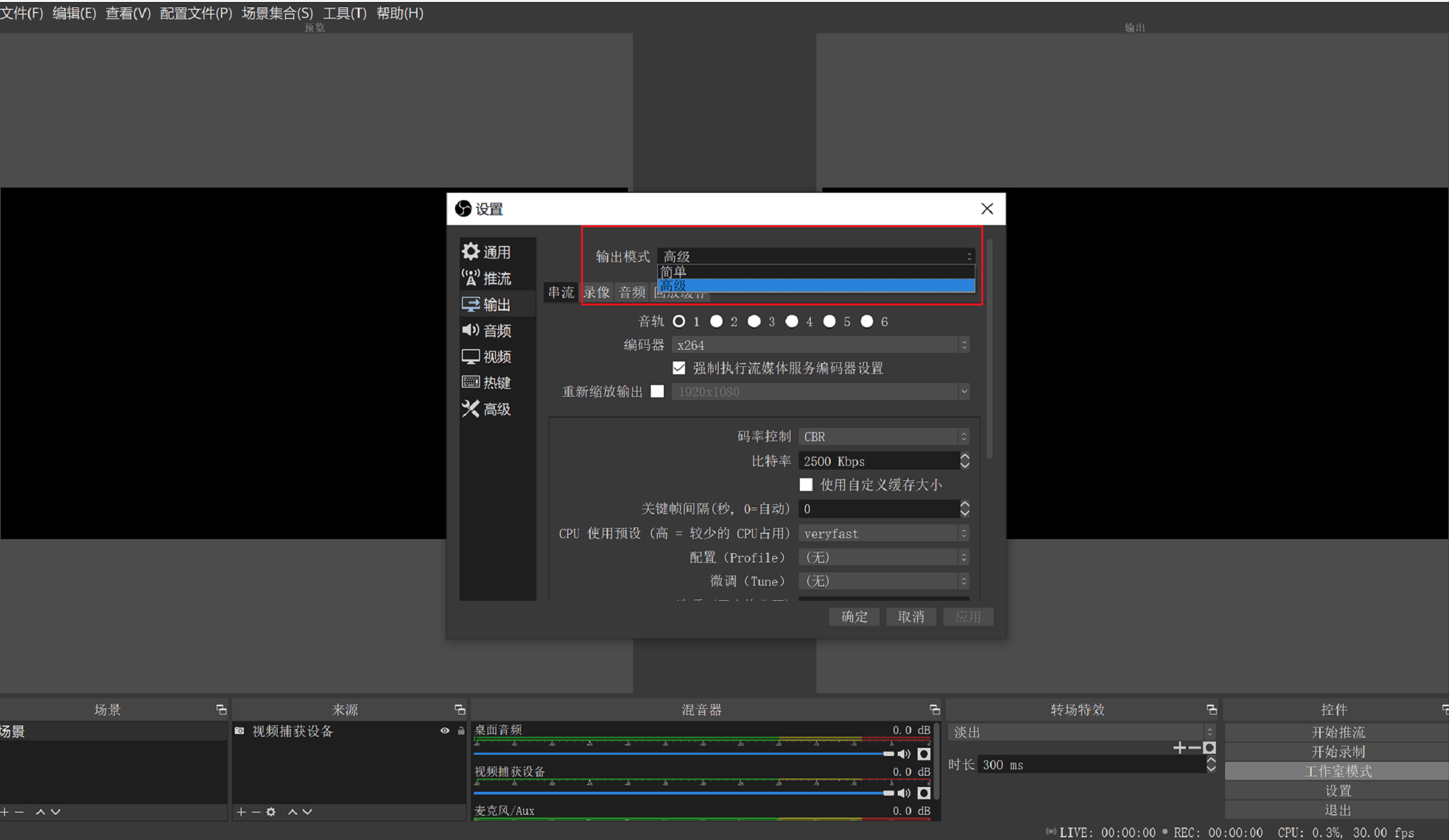Viewport: 1449px width, 840px height.
Task: Undock the 混音器 panel icon
Action: coord(935,709)
